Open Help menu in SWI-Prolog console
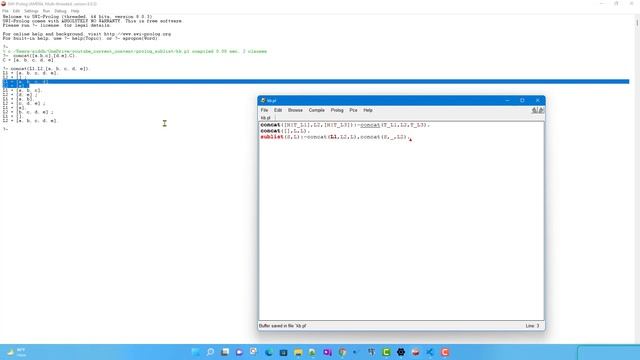The image size is (640, 360). point(75,11)
